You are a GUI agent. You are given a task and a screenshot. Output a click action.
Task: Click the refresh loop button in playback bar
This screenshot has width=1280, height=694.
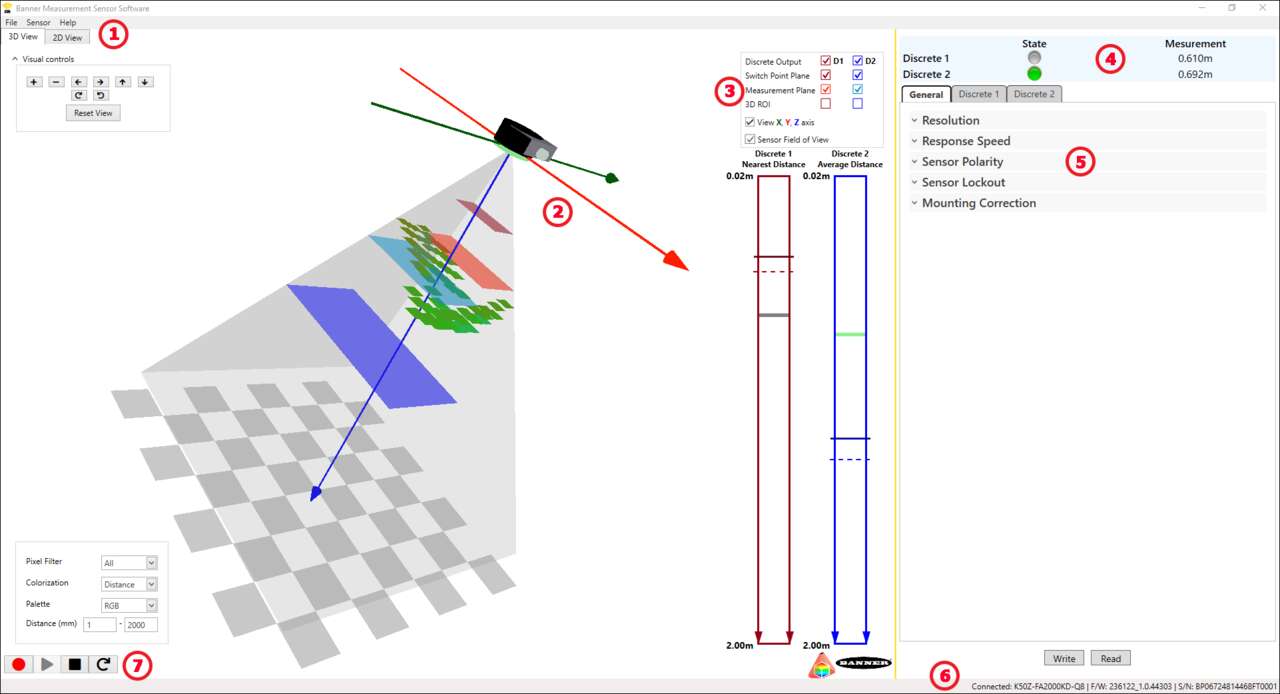pos(103,664)
